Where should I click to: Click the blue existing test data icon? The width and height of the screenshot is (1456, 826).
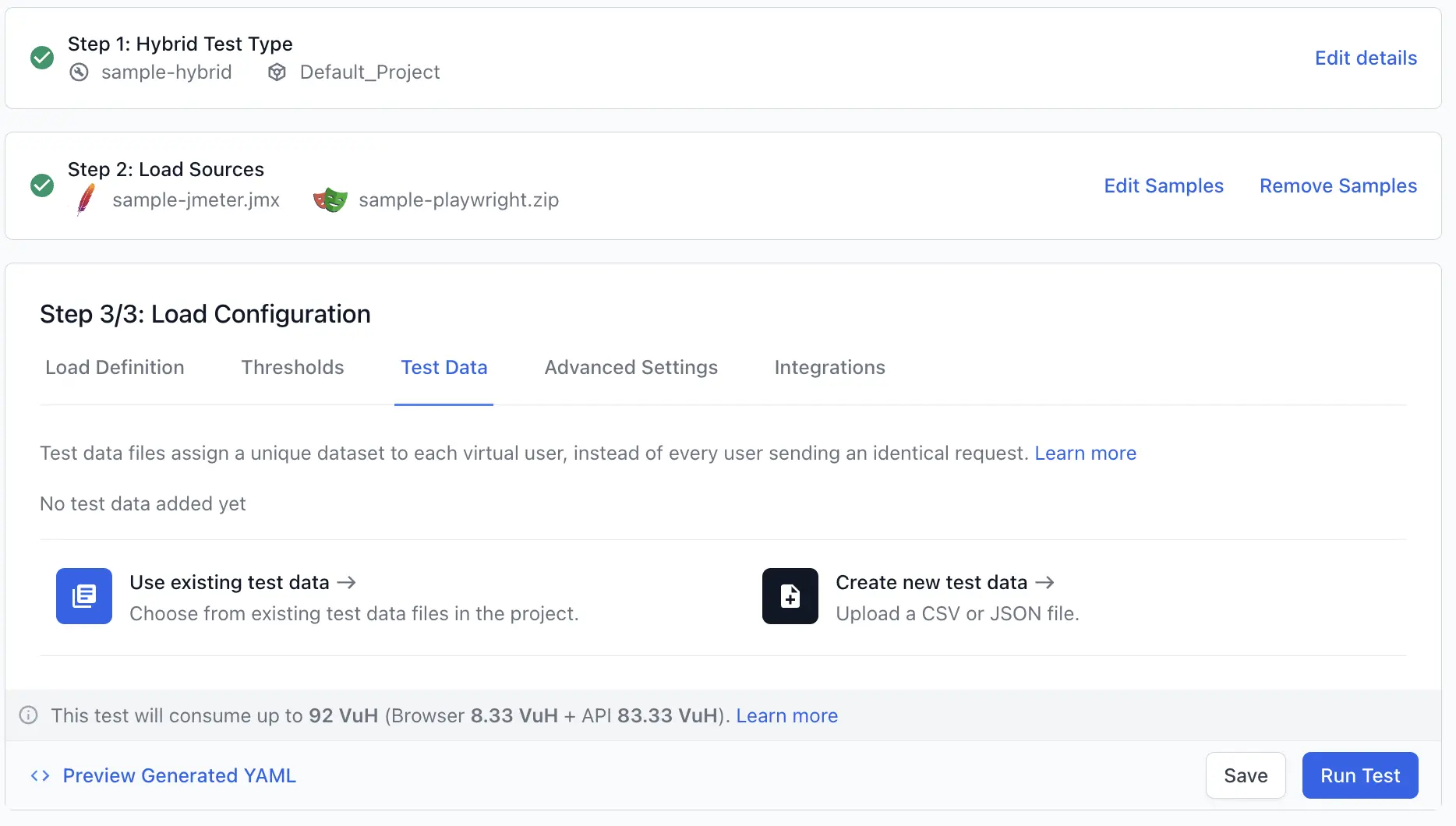coord(84,596)
